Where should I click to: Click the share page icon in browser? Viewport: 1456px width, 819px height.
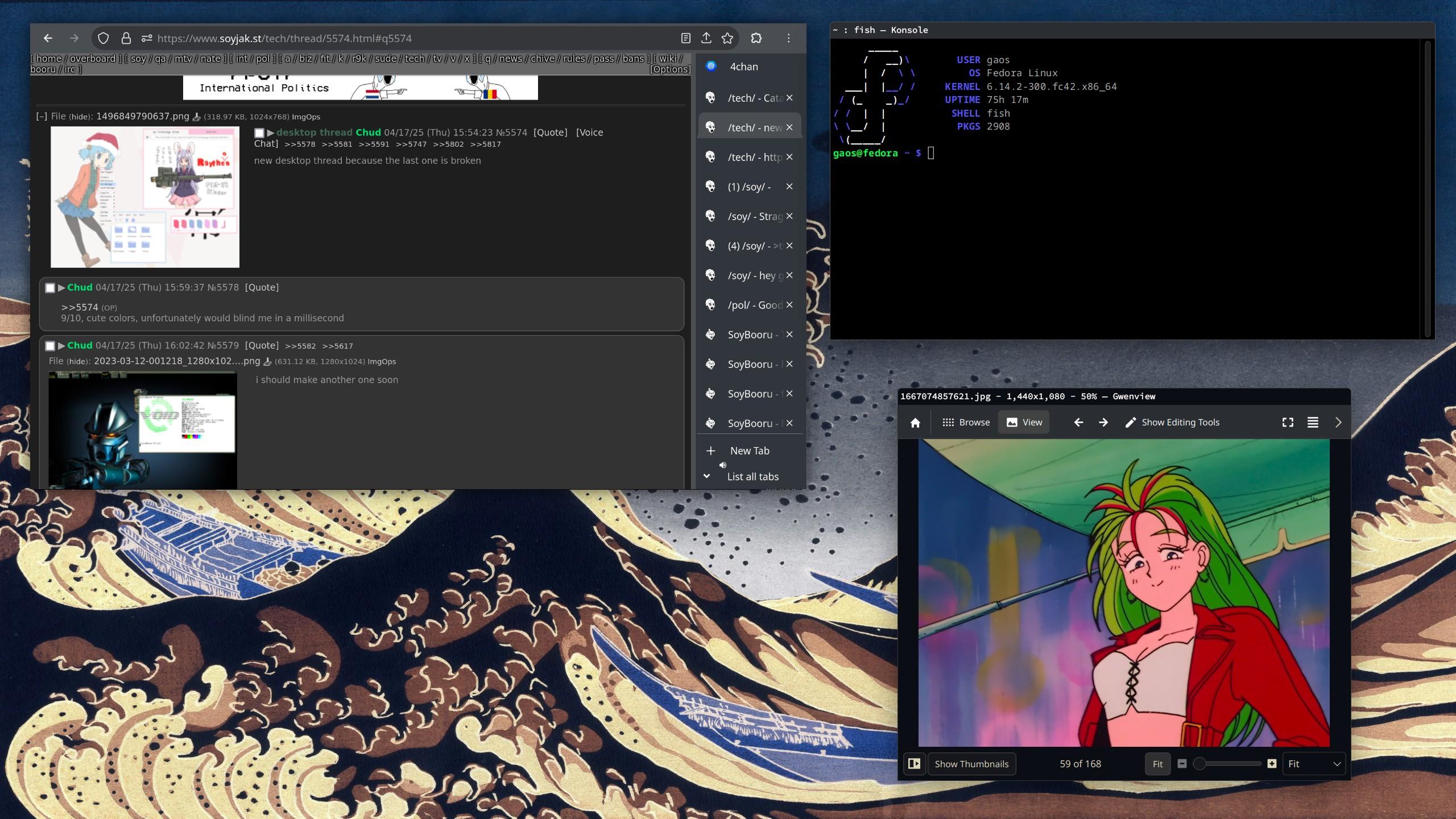tap(706, 38)
